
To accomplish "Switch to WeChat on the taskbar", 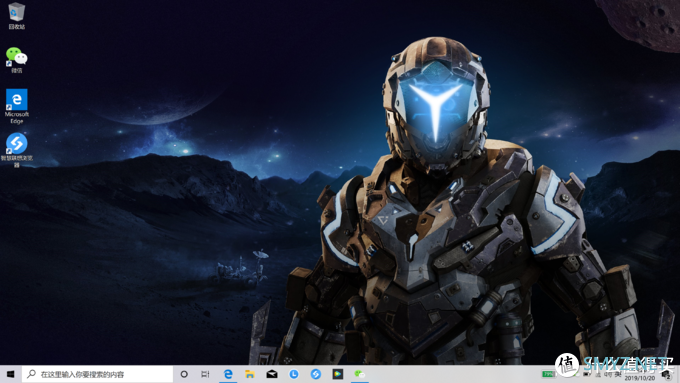I will pyautogui.click(x=360, y=374).
